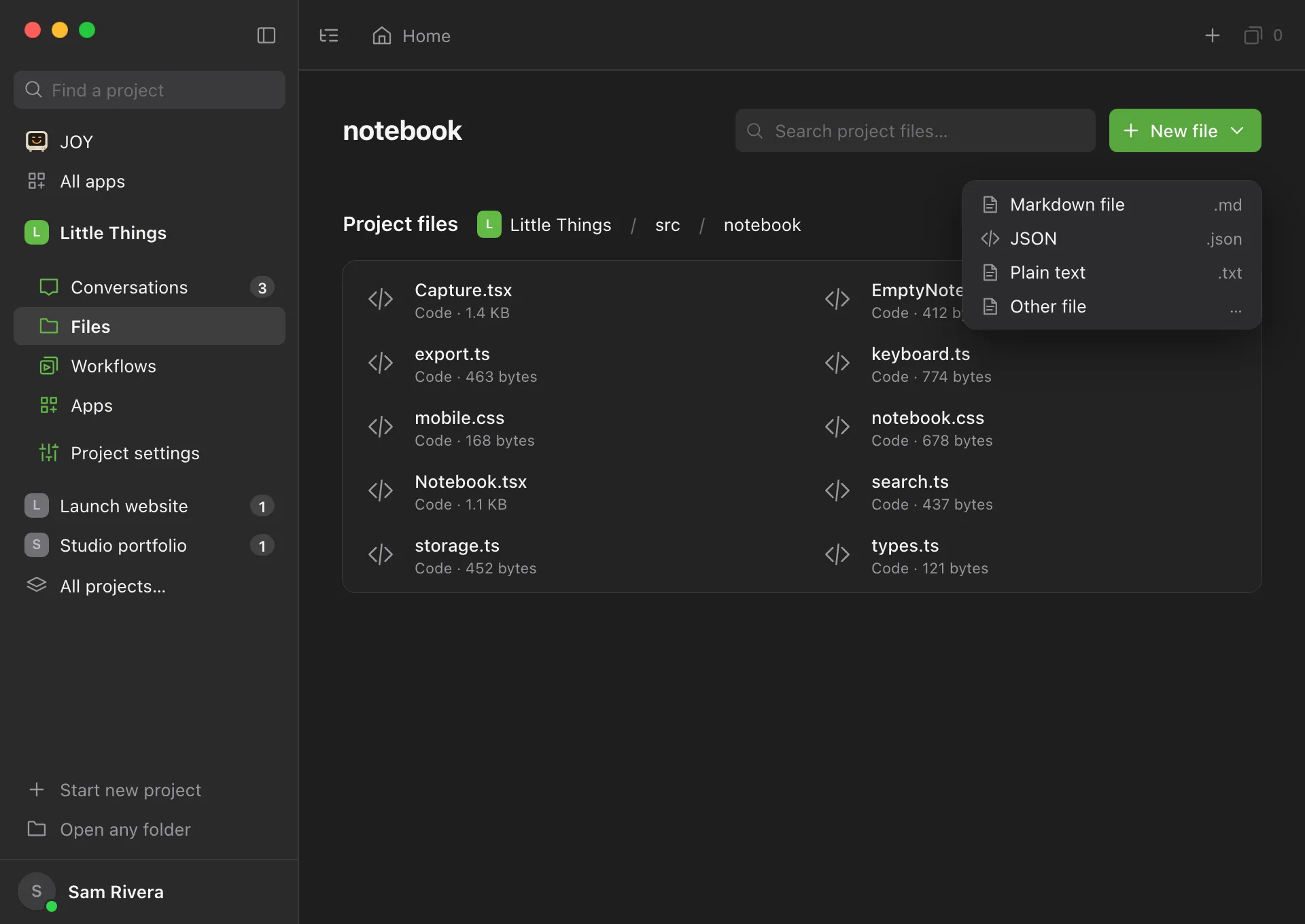Select the Little Things project in the sidebar
Screen dimensions: 1305x924
[x=150, y=232]
